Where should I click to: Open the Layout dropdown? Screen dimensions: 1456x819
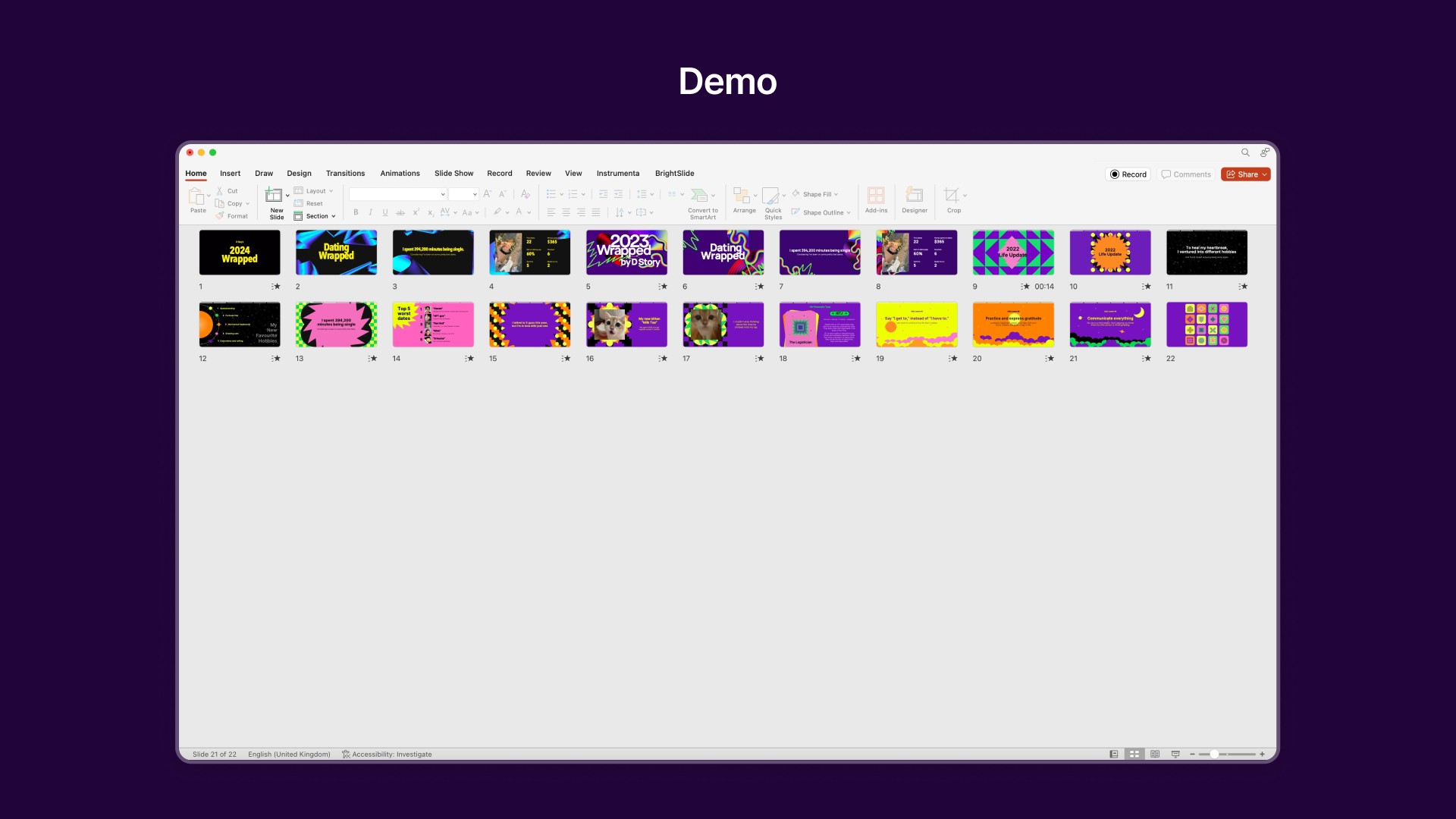coord(314,191)
